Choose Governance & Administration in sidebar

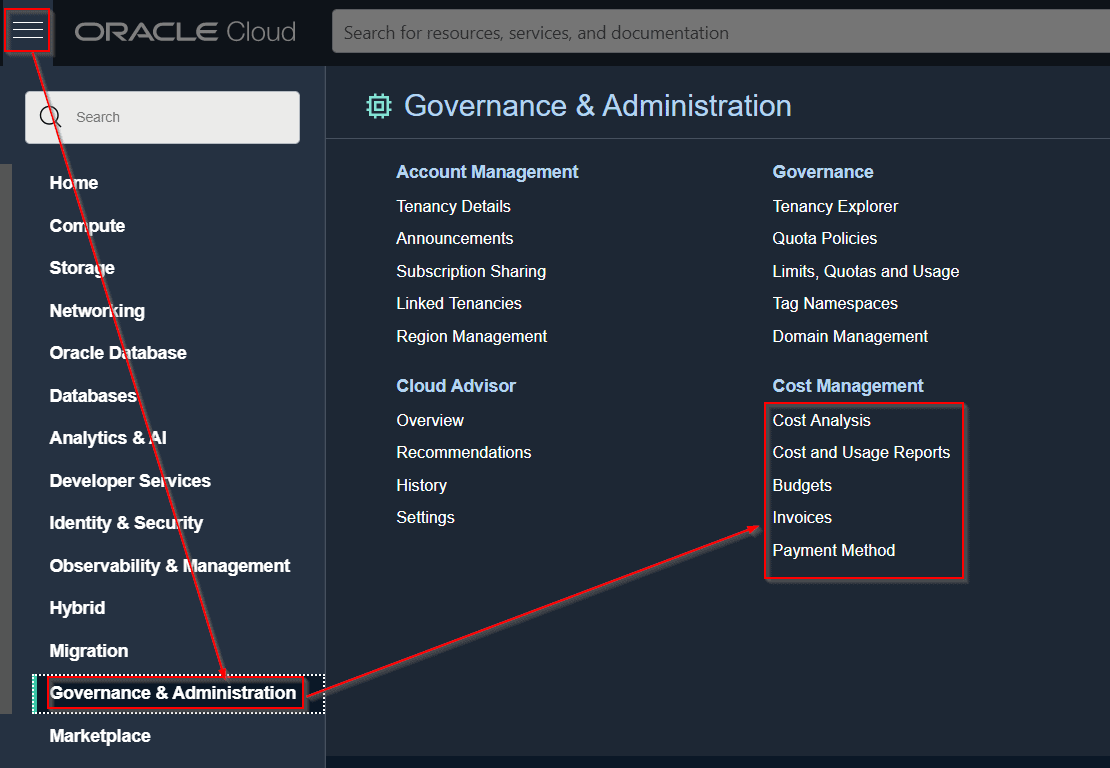[x=173, y=693]
